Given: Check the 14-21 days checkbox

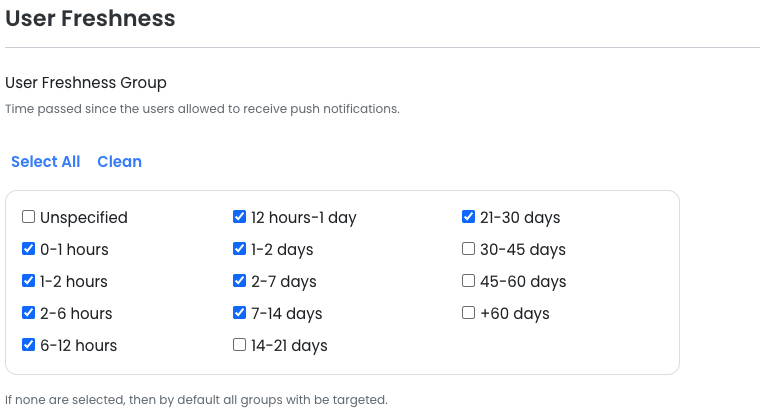Looking at the screenshot, I should click(x=239, y=345).
